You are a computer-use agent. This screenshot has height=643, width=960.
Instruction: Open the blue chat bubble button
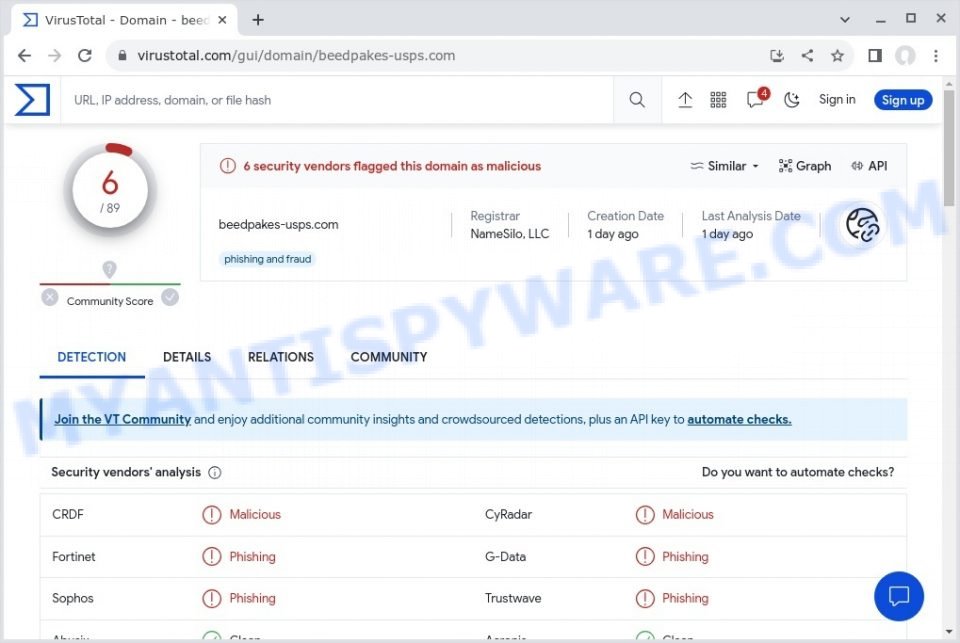click(x=899, y=596)
